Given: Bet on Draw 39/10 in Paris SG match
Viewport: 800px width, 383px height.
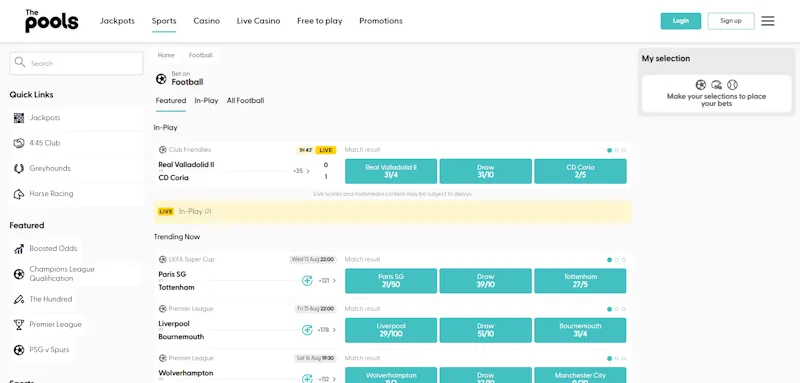Looking at the screenshot, I should click(x=486, y=281).
